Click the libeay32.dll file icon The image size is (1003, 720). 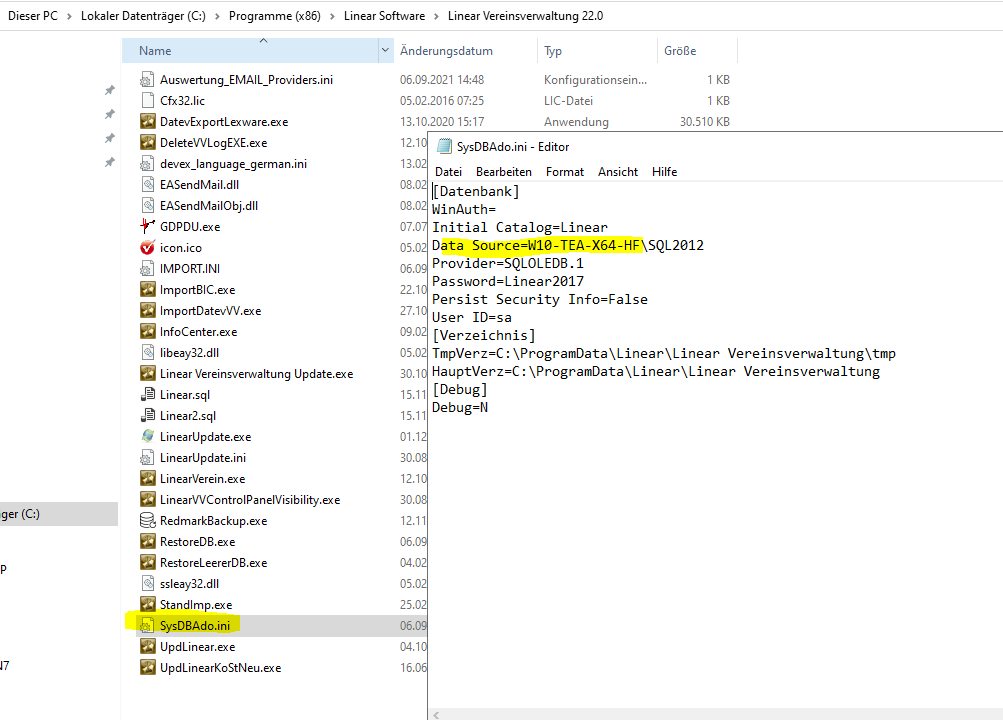tap(148, 352)
